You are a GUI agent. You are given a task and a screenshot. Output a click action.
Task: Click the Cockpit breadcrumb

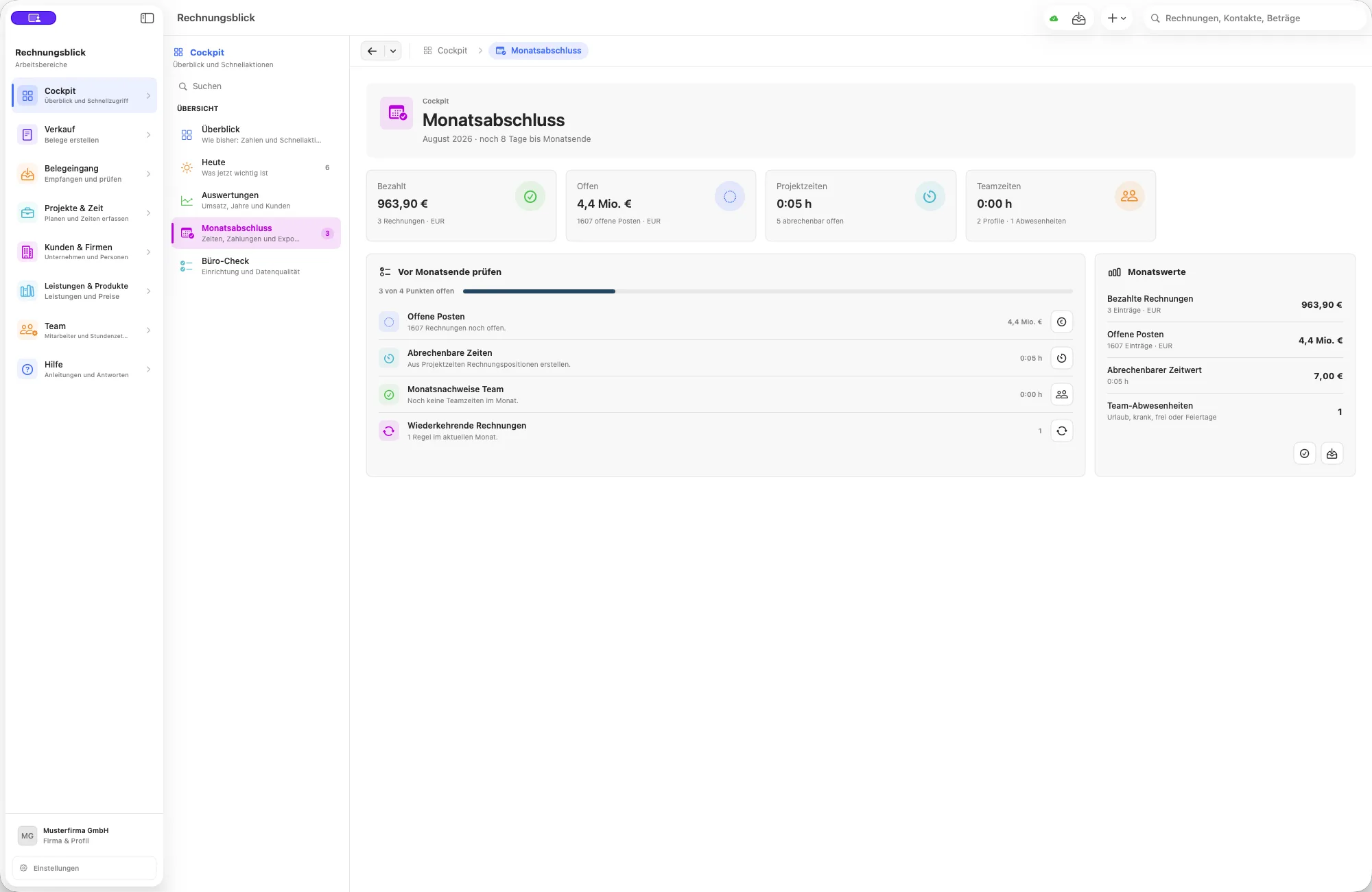[x=445, y=51]
